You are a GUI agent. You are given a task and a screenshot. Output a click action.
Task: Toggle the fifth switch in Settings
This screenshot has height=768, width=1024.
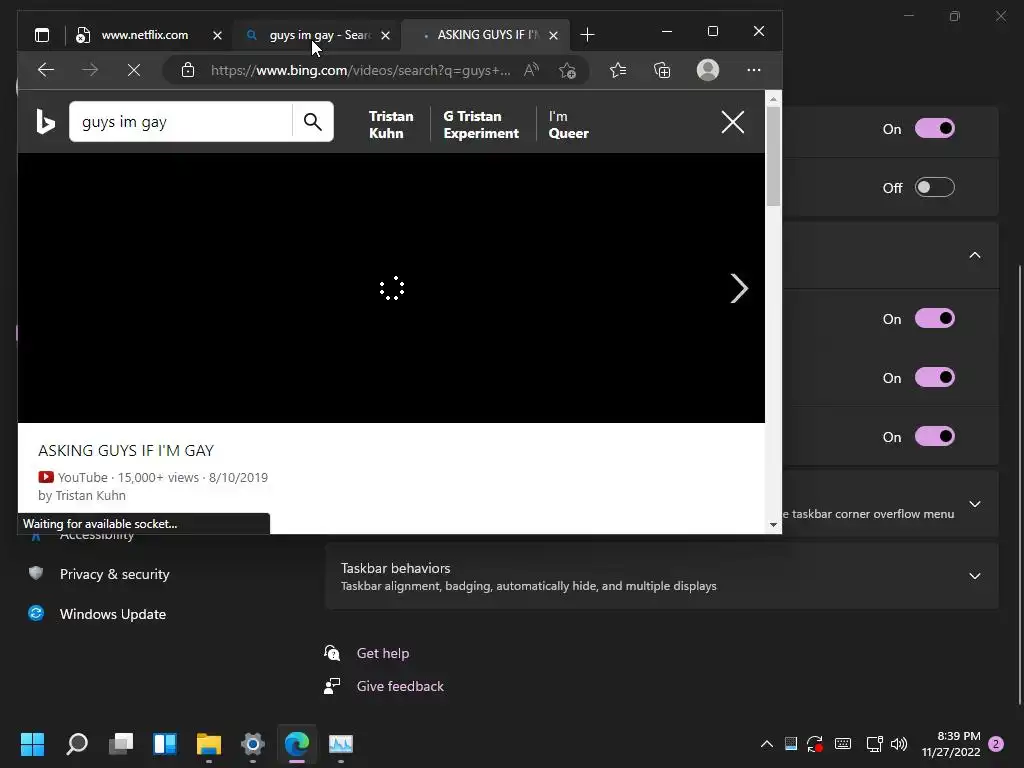[x=935, y=436]
